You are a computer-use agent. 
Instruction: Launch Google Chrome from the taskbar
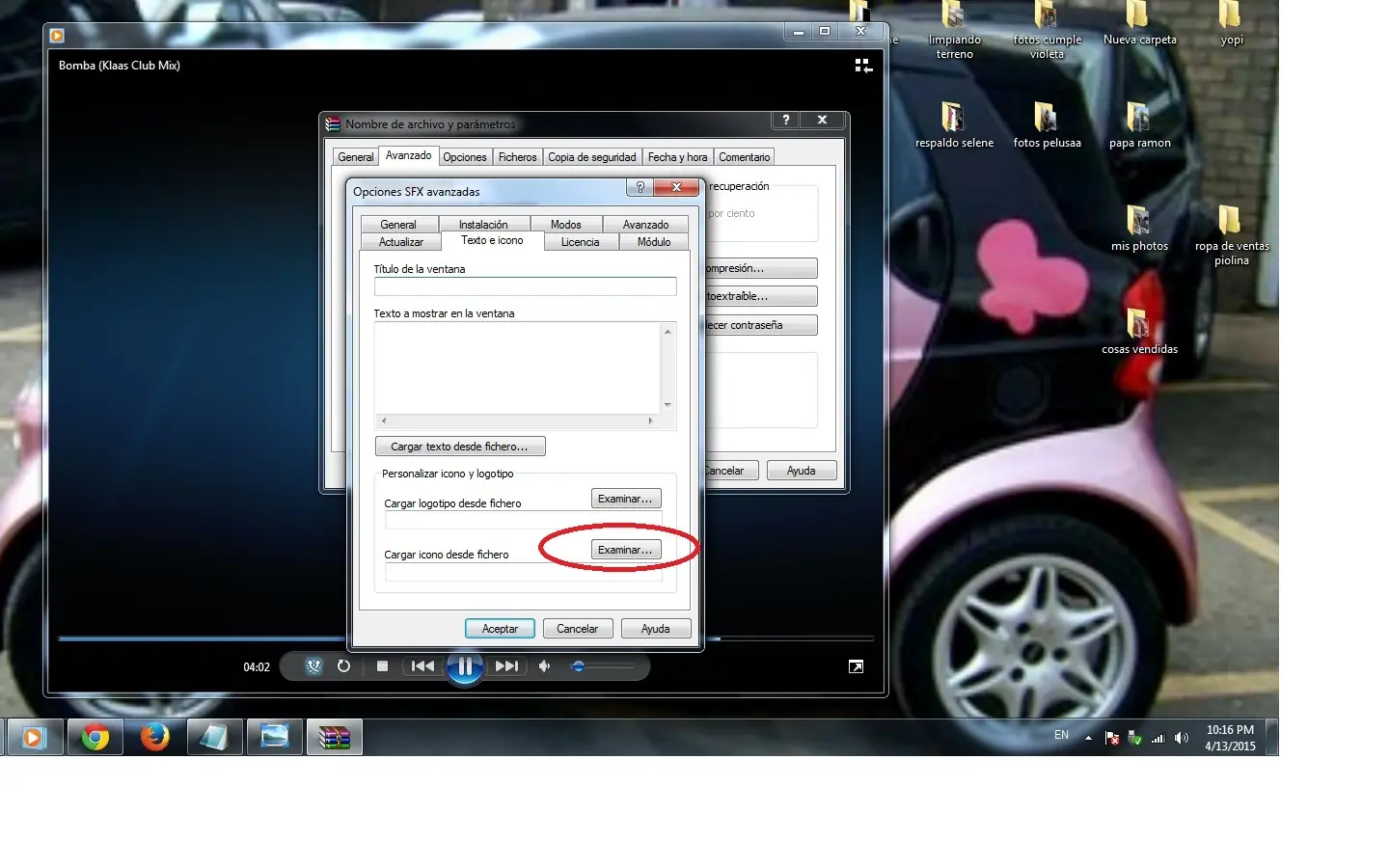[95, 738]
